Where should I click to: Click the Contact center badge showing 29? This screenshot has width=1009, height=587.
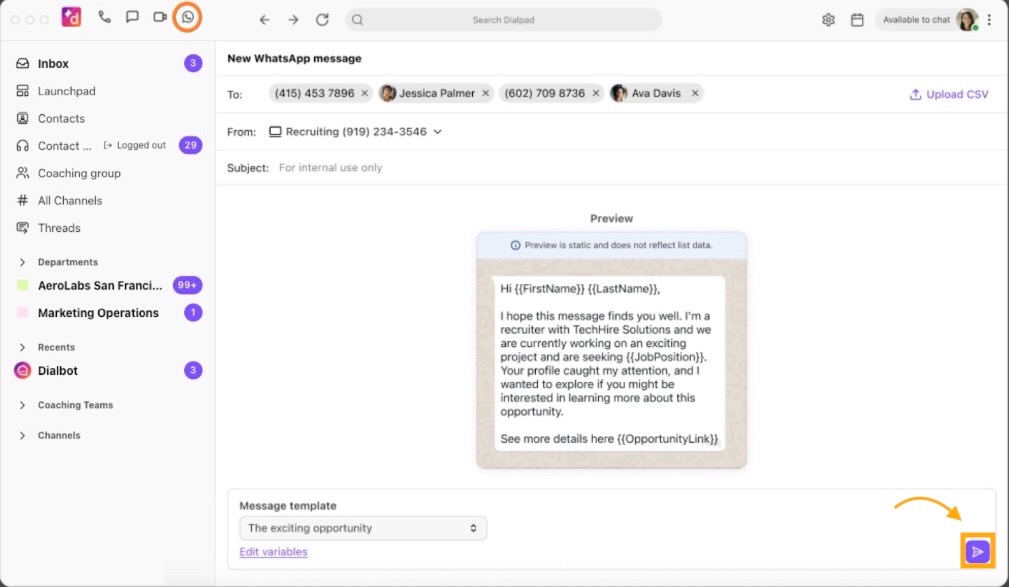(190, 145)
